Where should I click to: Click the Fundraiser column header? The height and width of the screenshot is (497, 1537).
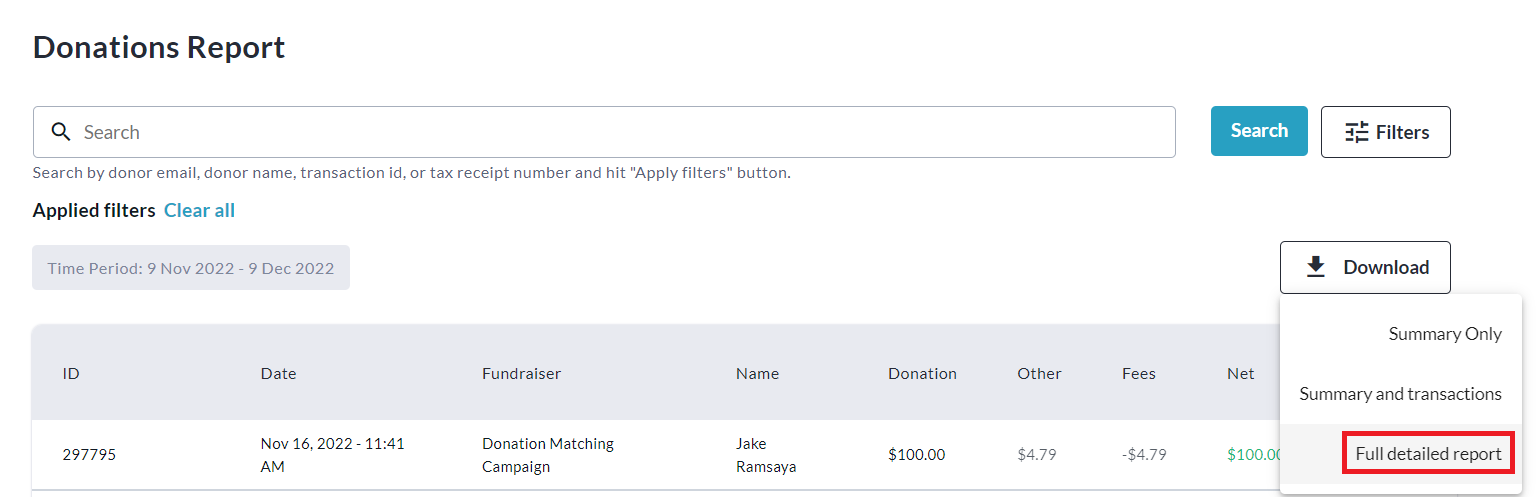click(521, 373)
